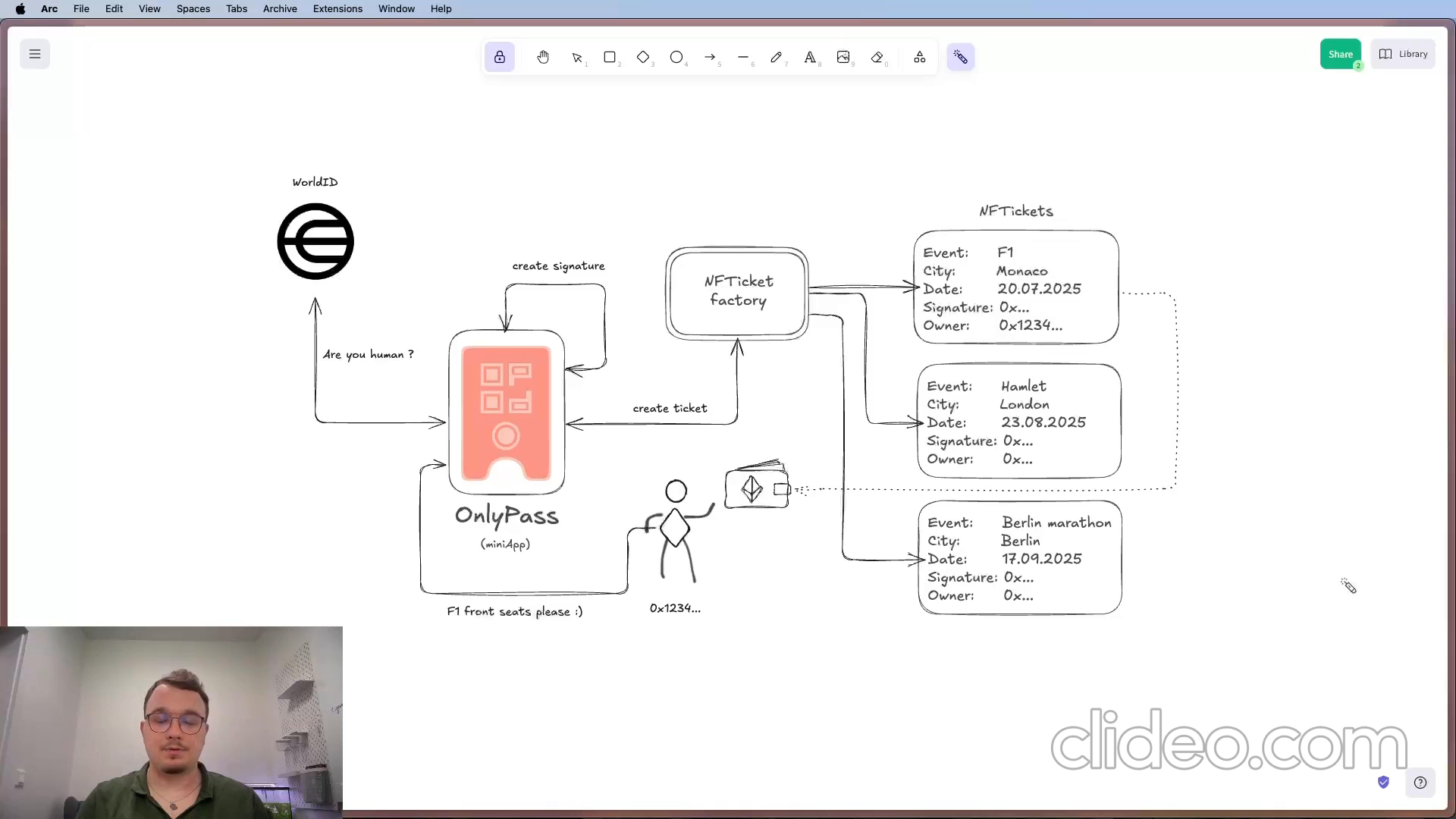The image size is (1456, 819).
Task: Open the Spaces menu
Action: (193, 8)
